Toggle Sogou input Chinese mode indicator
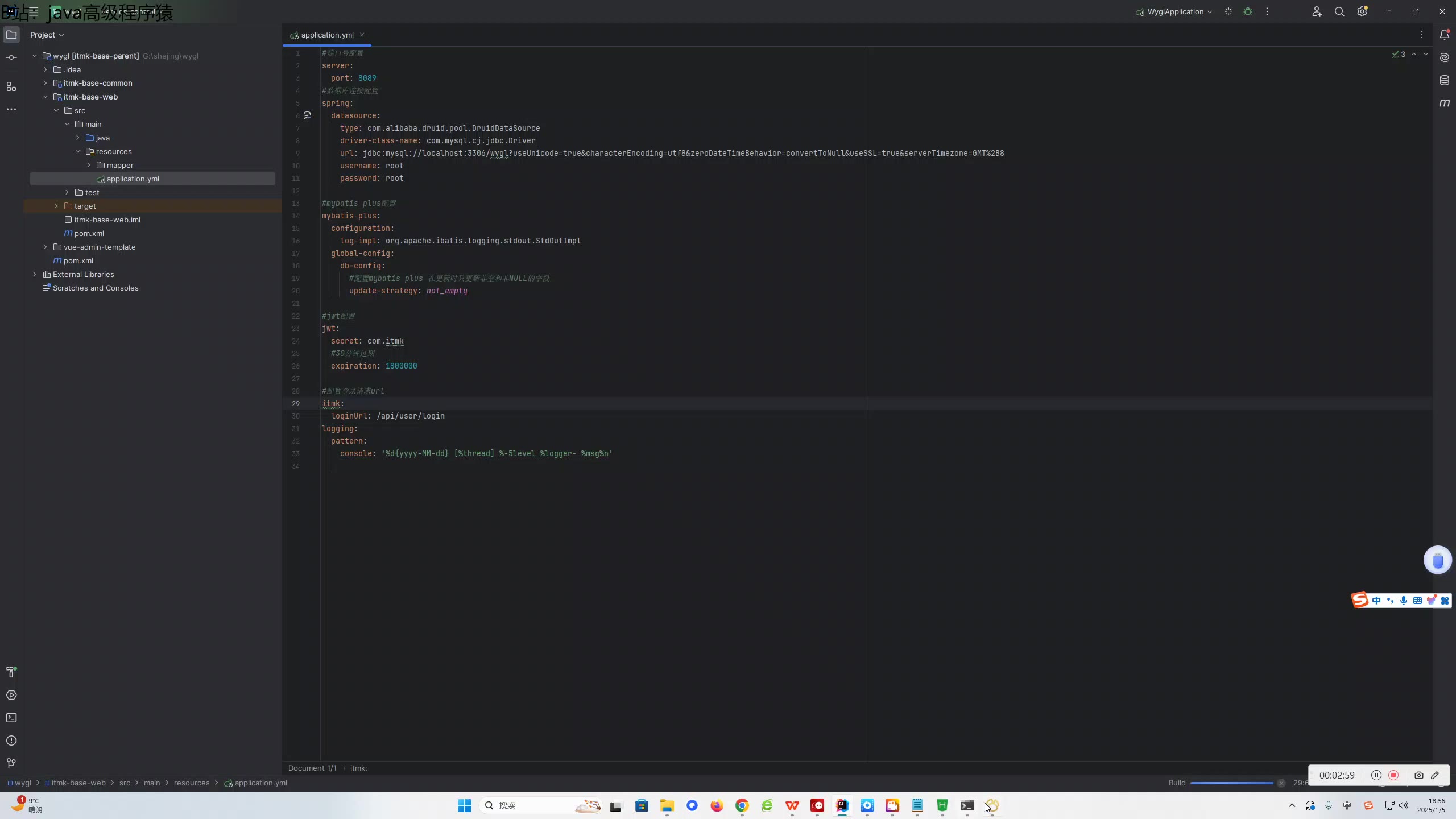 (1376, 601)
